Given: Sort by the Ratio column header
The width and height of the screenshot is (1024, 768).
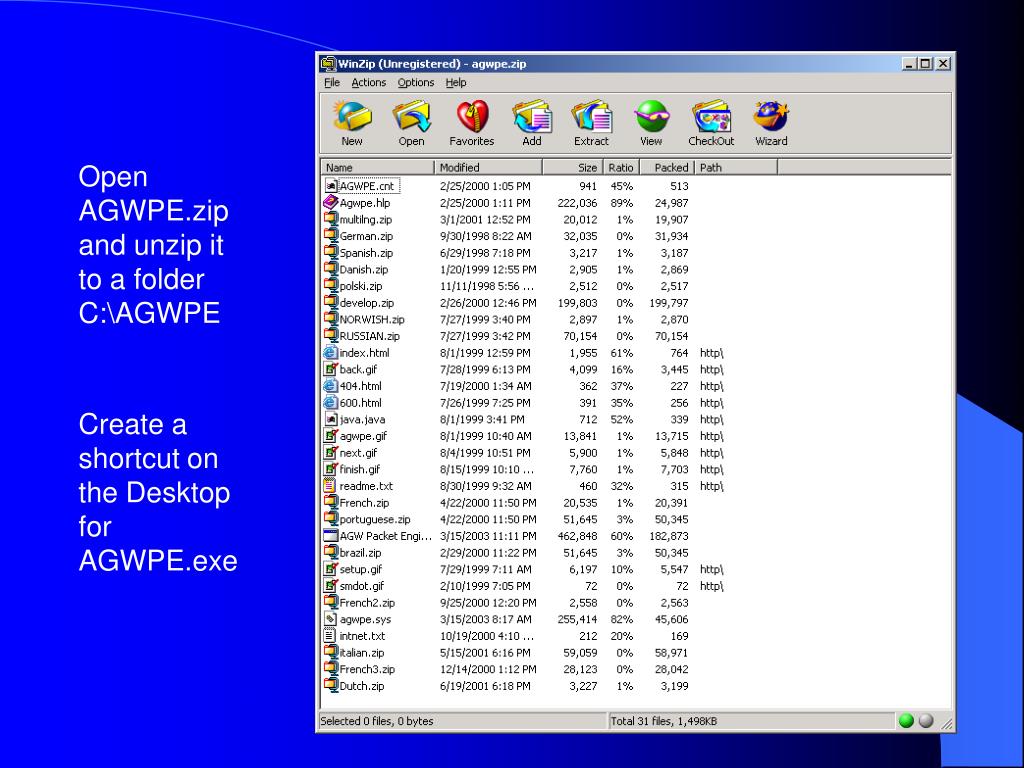Looking at the screenshot, I should coord(620,167).
